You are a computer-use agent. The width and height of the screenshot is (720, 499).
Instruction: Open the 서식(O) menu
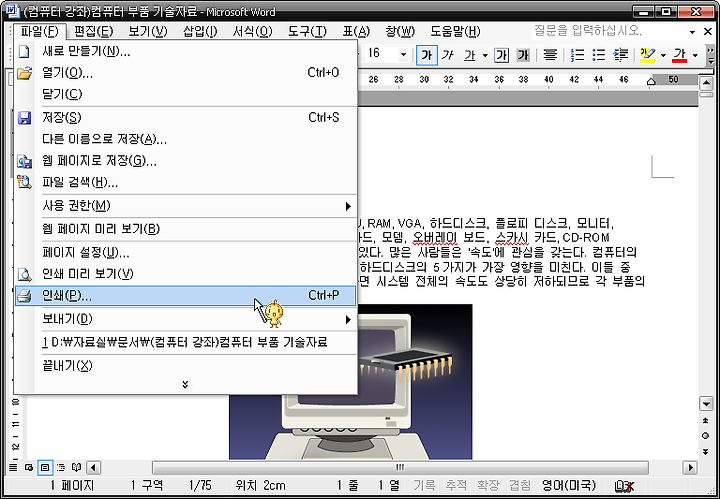tap(253, 31)
